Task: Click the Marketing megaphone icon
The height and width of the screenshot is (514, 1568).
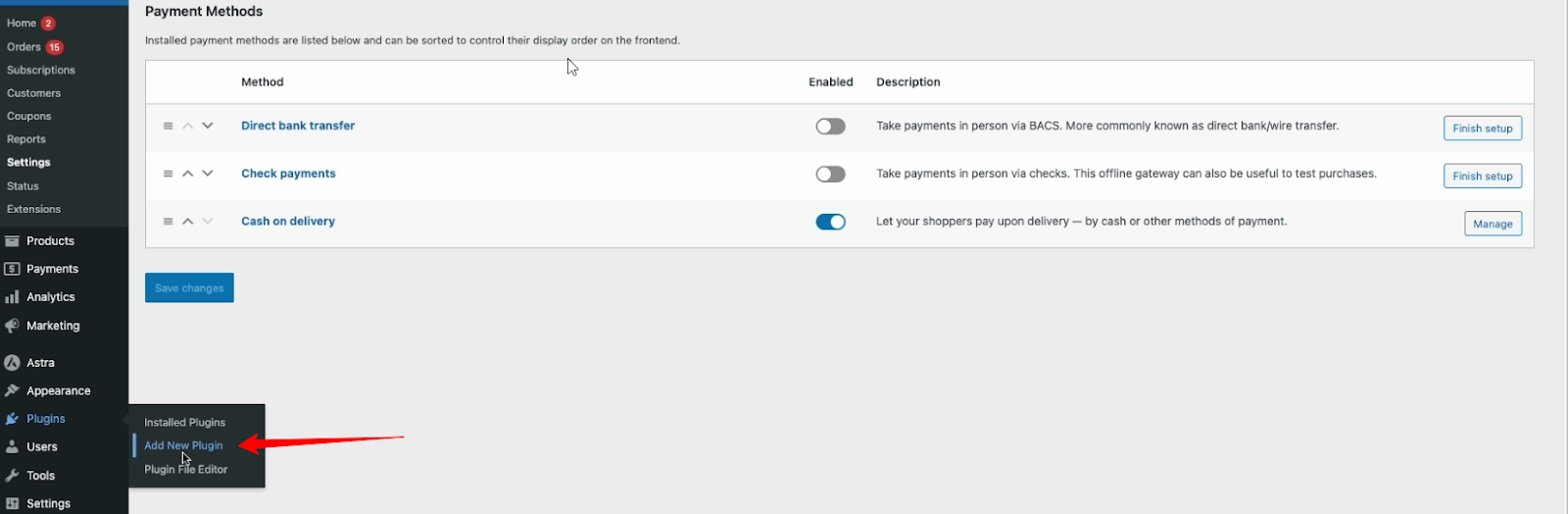Action: (12, 326)
